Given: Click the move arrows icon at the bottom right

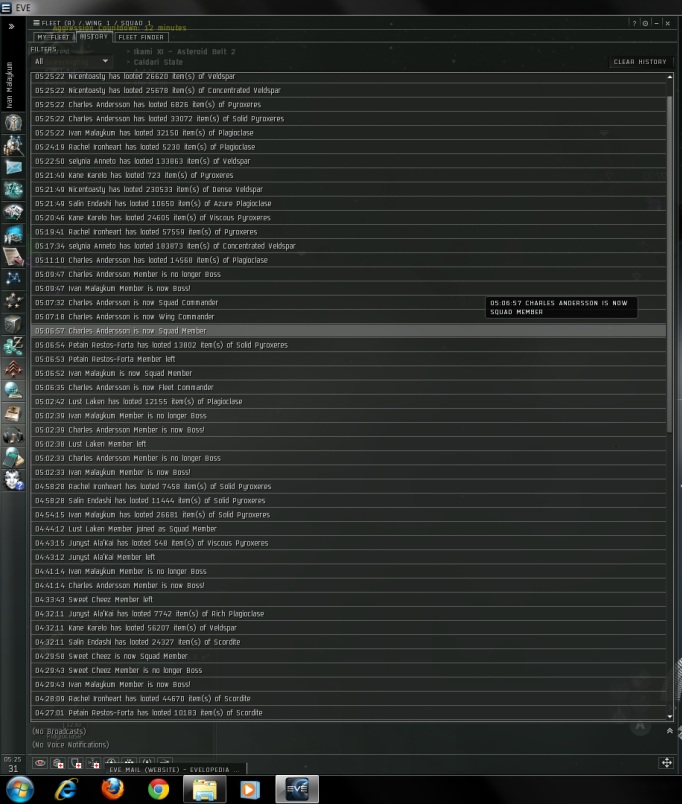Looking at the screenshot, I should (x=666, y=763).
